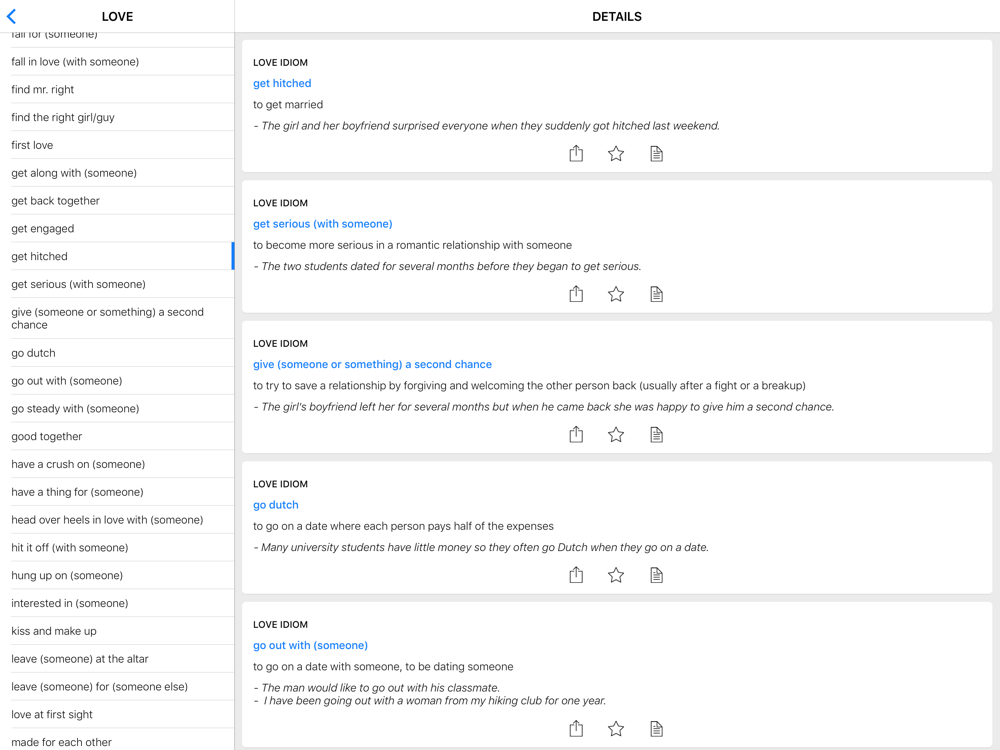Open 'head over heels in love with (someone)'

107,520
